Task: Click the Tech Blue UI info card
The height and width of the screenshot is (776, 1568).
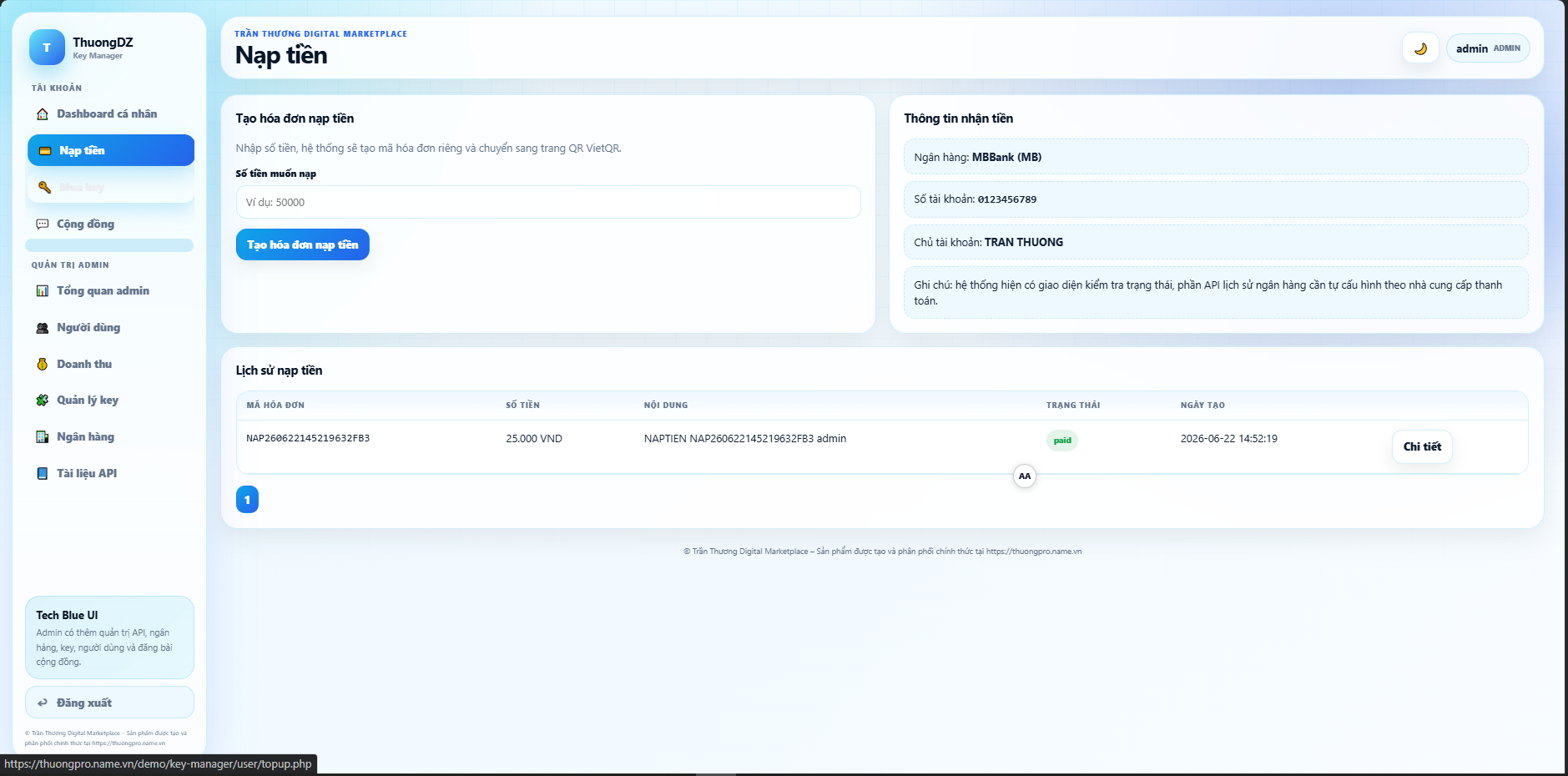Action: [109, 637]
